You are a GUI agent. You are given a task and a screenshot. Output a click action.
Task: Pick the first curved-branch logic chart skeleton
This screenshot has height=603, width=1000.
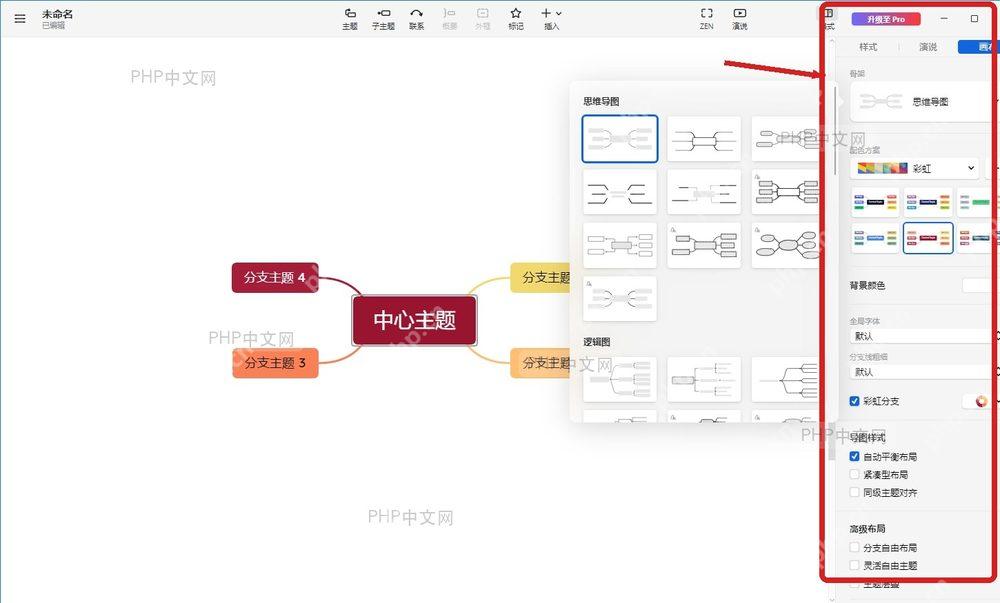coord(619,379)
